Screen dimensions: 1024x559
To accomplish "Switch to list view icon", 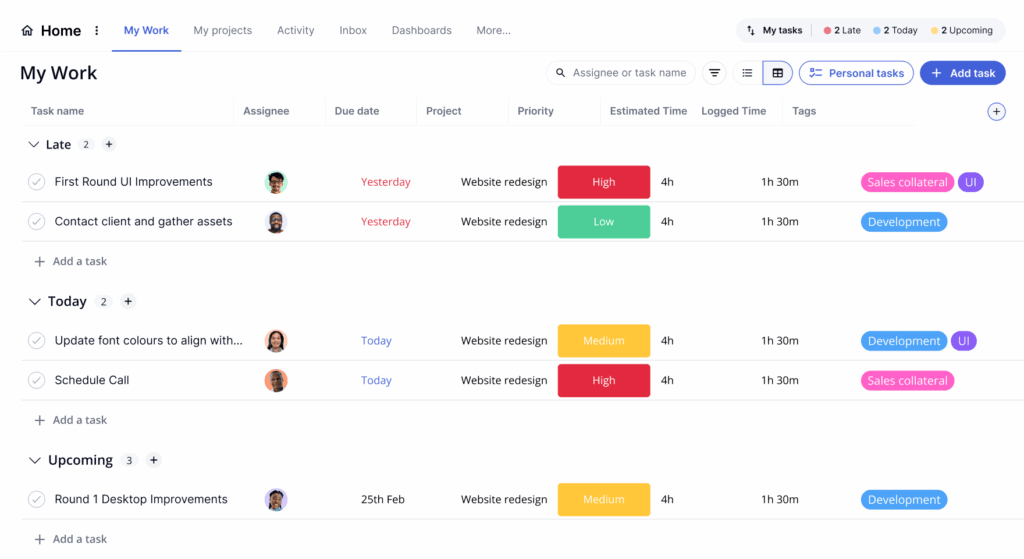I will pyautogui.click(x=747, y=73).
